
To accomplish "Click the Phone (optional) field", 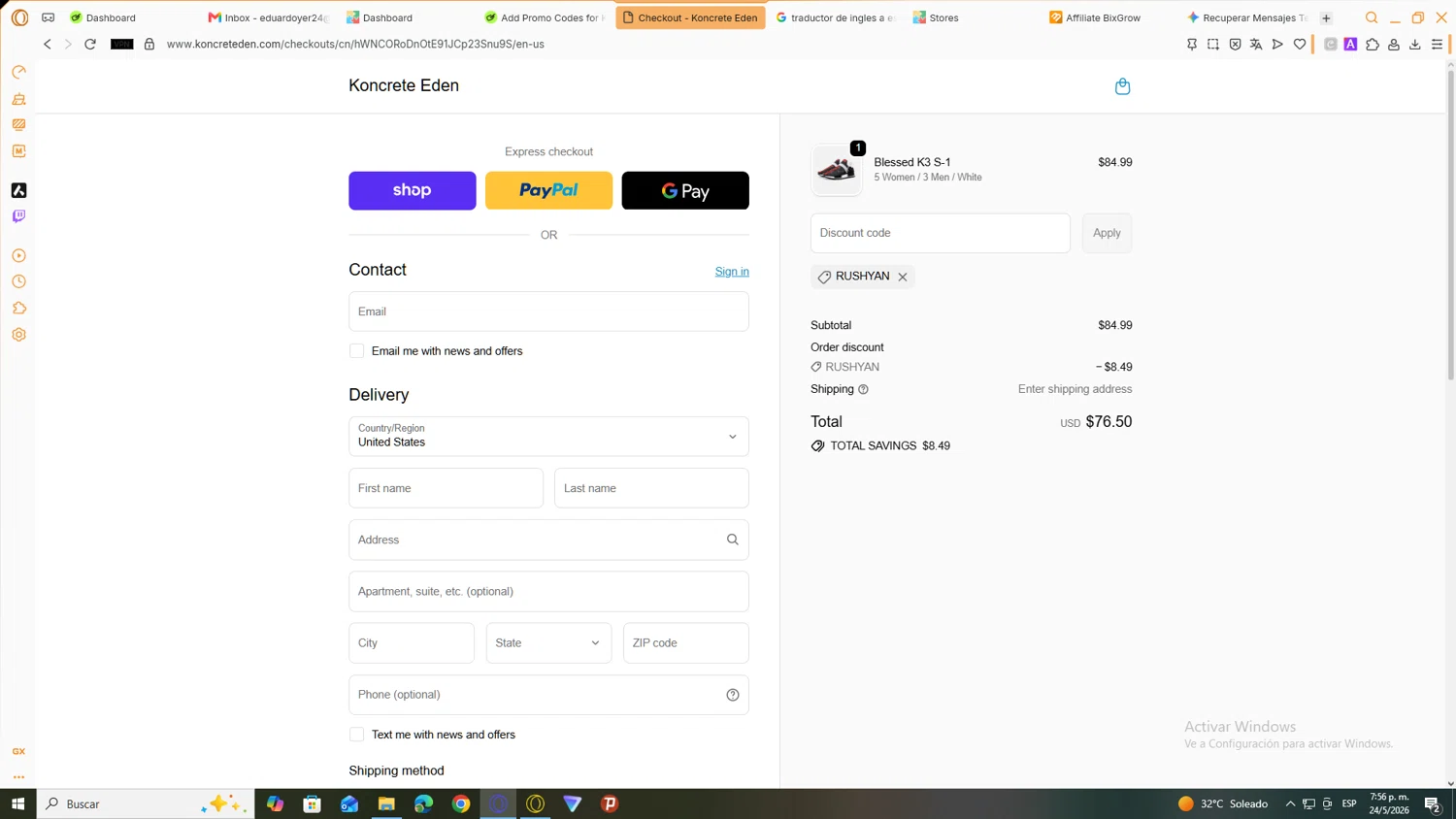I will coord(548,695).
